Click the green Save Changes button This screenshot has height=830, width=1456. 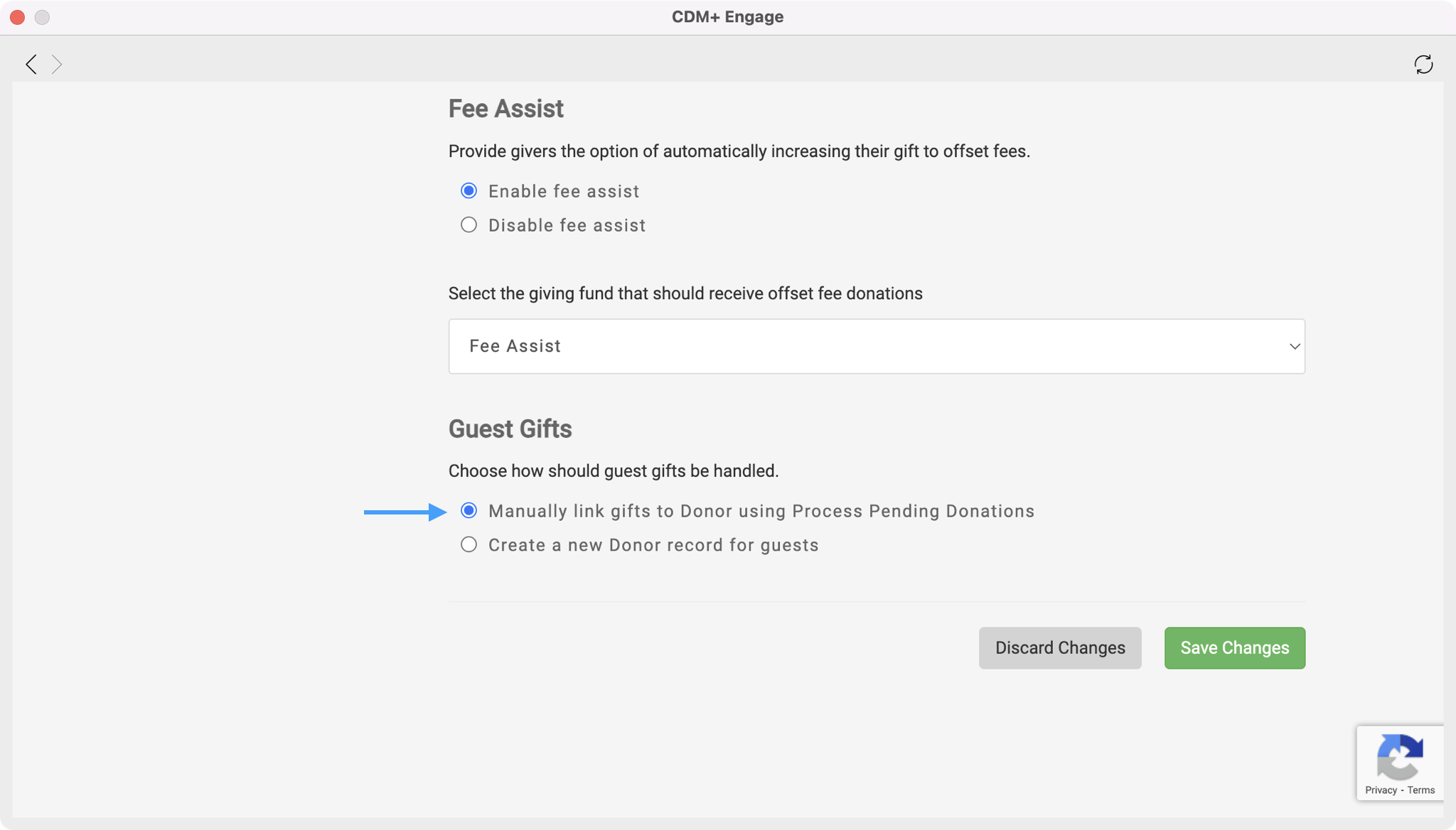tap(1234, 648)
